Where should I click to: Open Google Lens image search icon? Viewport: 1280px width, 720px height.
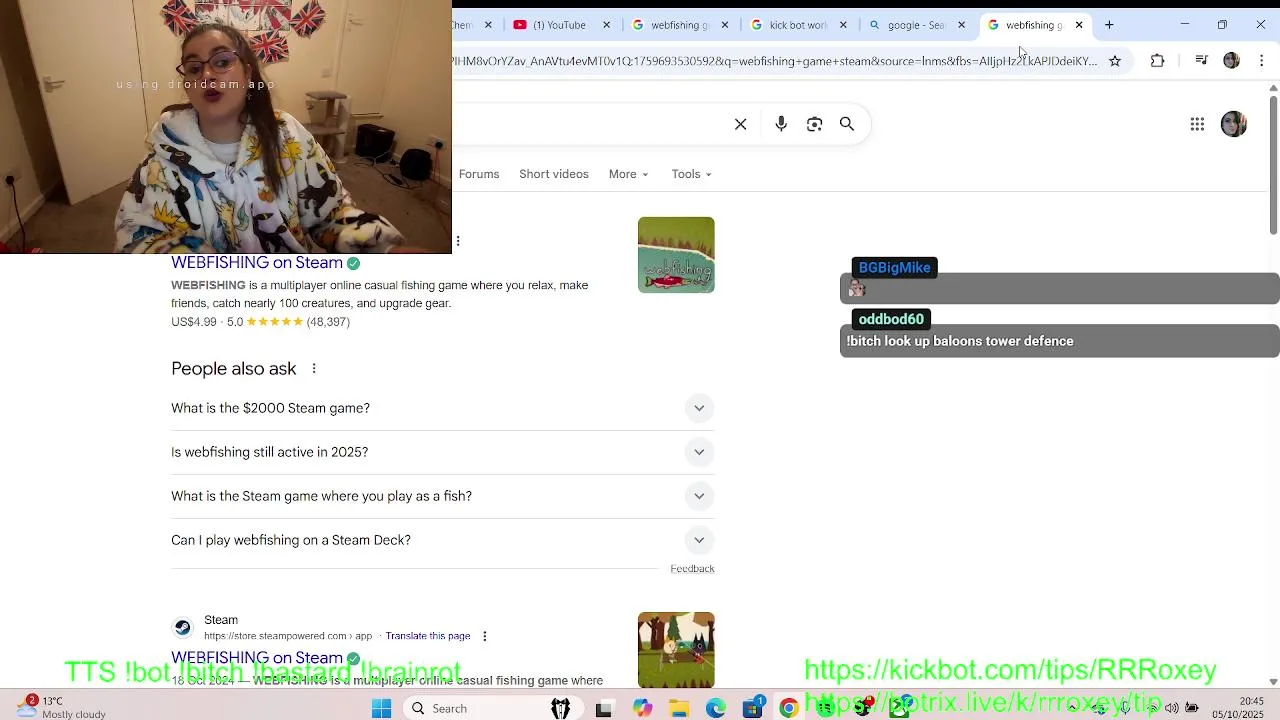[814, 124]
